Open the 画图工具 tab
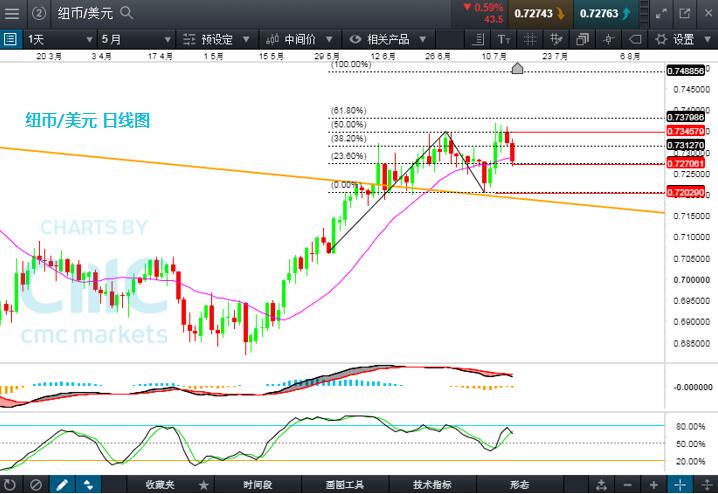Viewport: 718px width, 494px height. coord(343,485)
